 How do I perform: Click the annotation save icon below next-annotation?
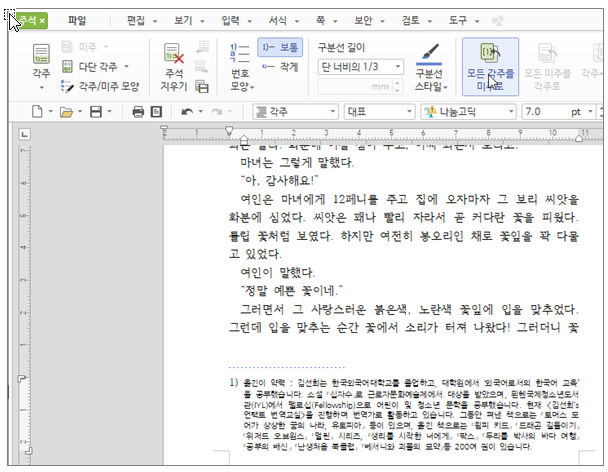pyautogui.click(x=202, y=86)
